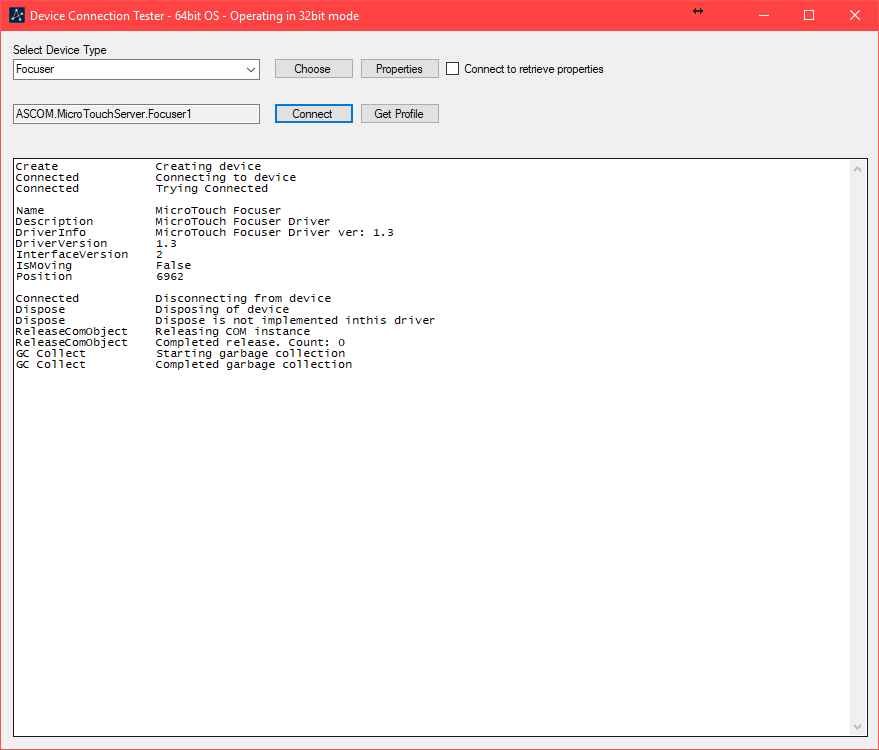Click the Connect button
Viewport: 879px width, 750px height.
pos(313,114)
